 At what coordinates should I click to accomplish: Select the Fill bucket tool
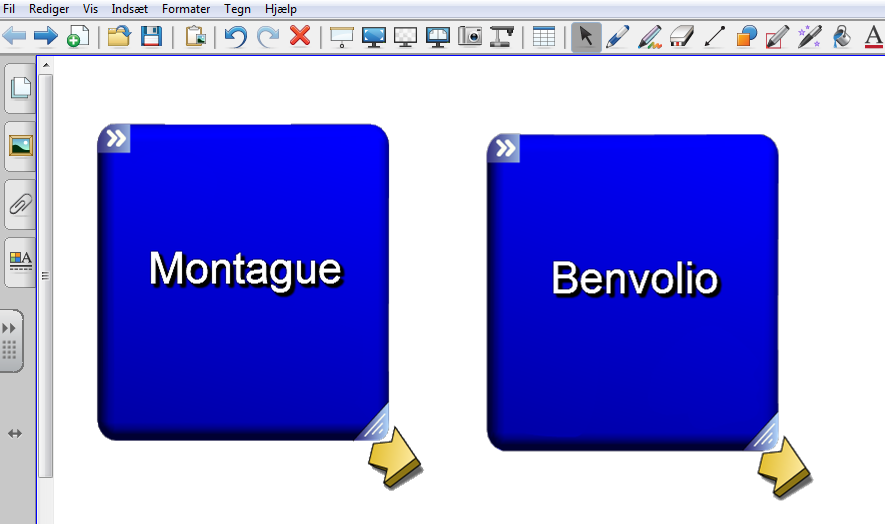842,37
